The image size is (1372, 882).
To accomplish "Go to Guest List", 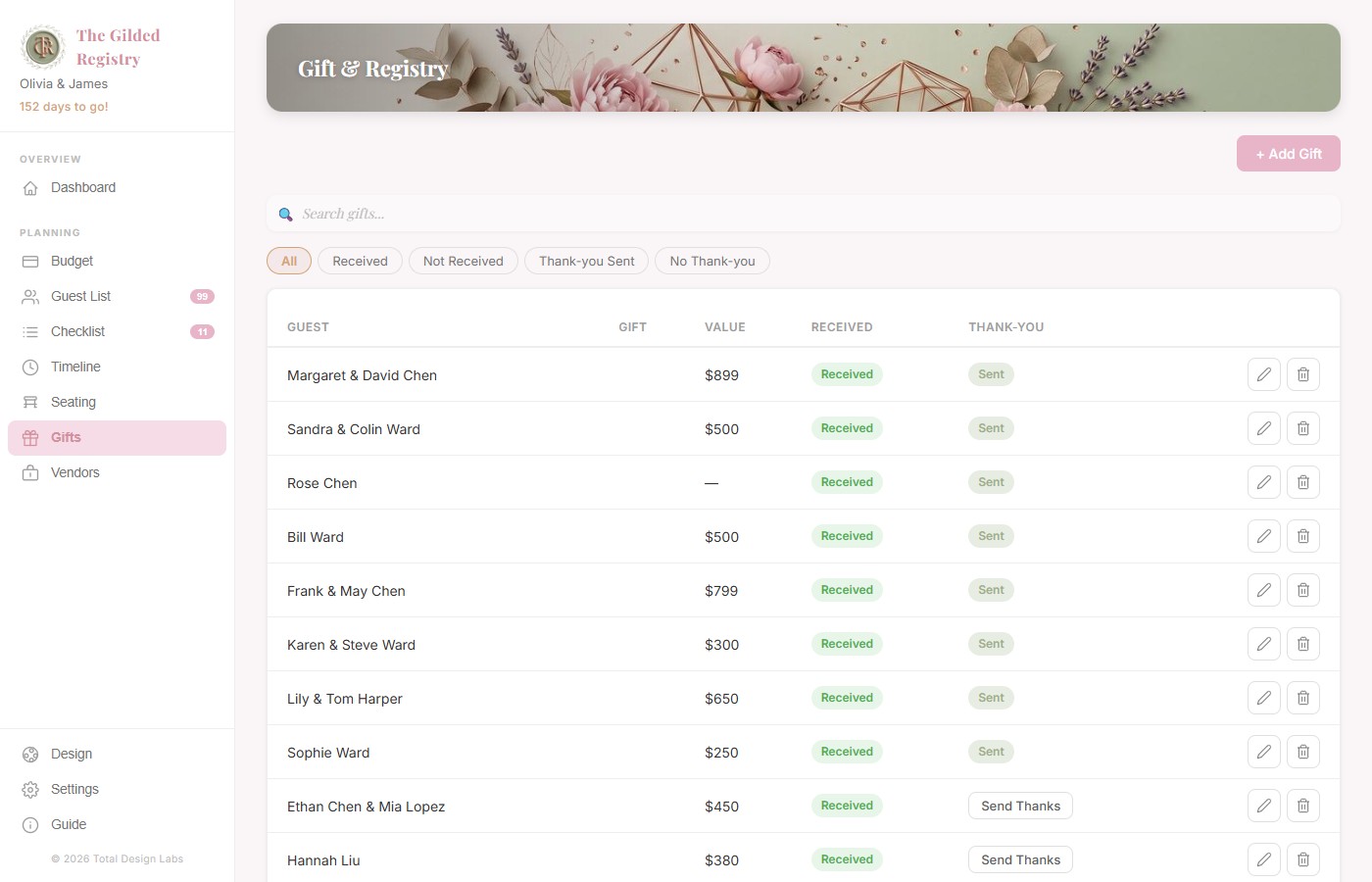I will pos(117,296).
